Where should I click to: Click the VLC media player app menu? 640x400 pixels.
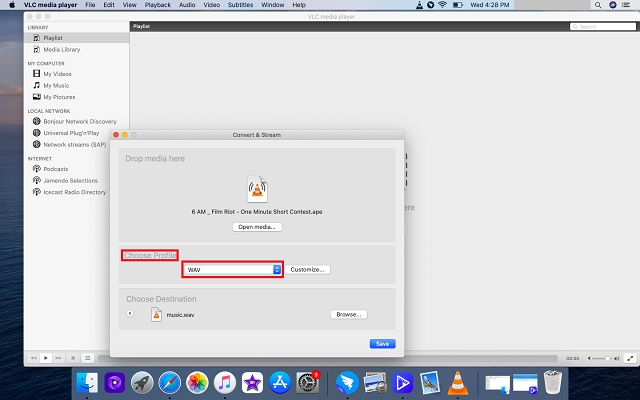click(50, 5)
